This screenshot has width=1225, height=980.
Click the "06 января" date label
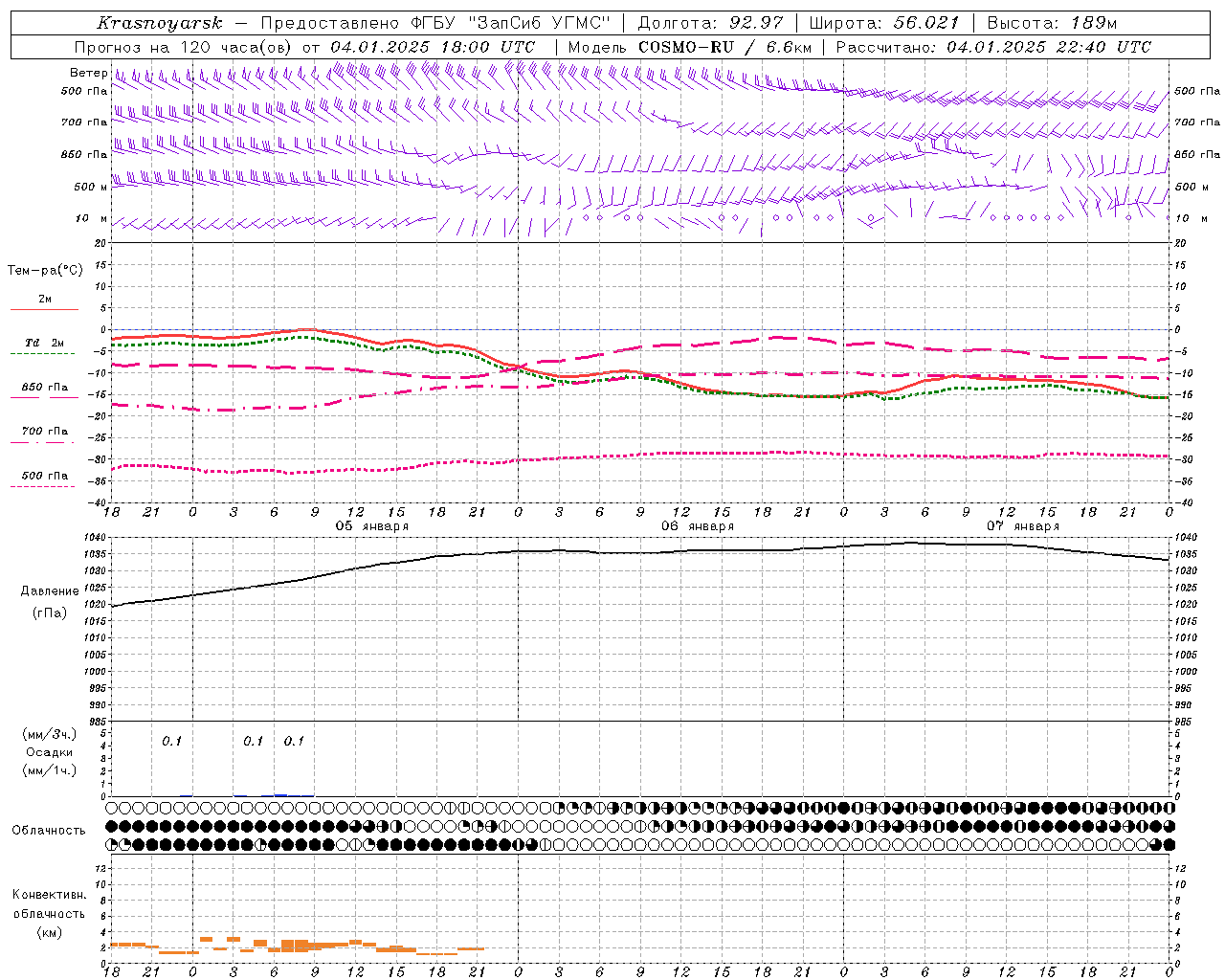pos(698,526)
